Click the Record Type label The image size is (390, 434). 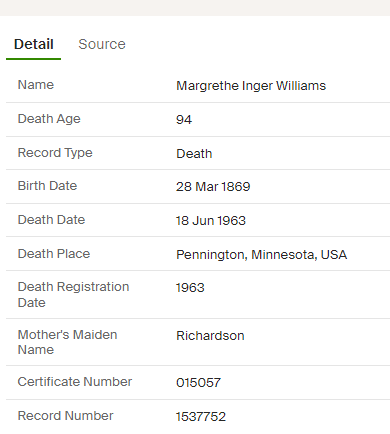pyautogui.click(x=55, y=153)
